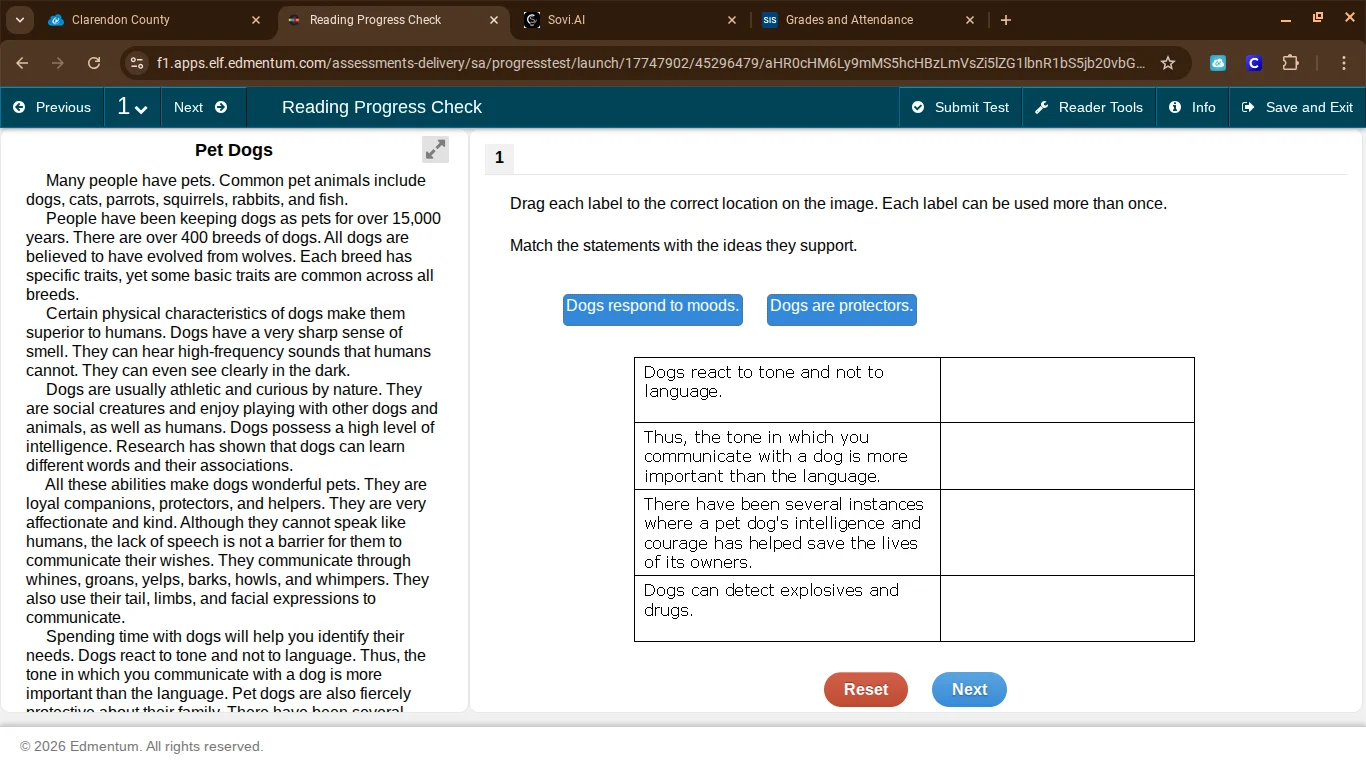Open the blue C extension icon
1366x768 pixels.
tap(1254, 63)
